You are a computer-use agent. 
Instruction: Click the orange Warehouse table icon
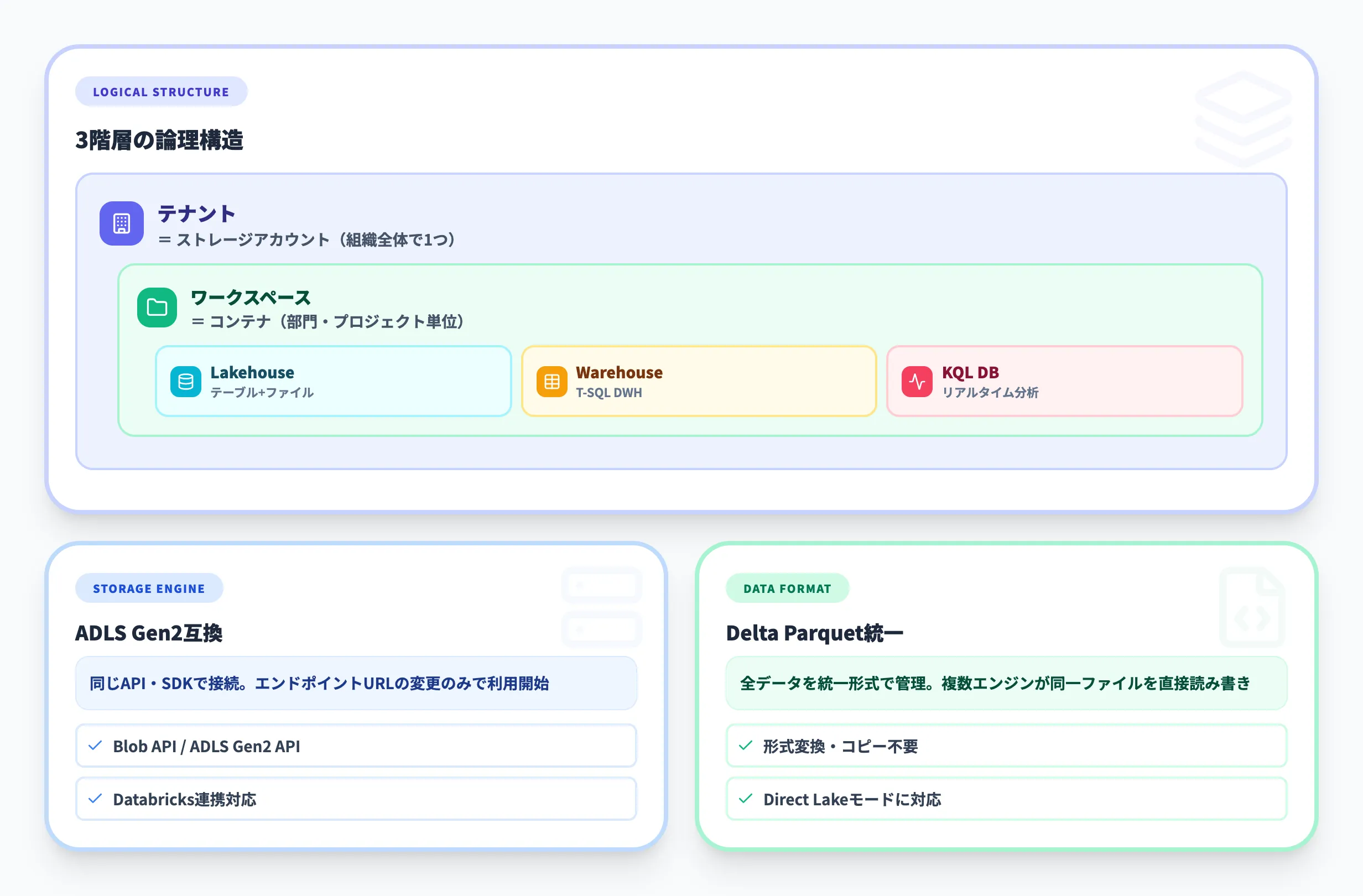point(552,382)
